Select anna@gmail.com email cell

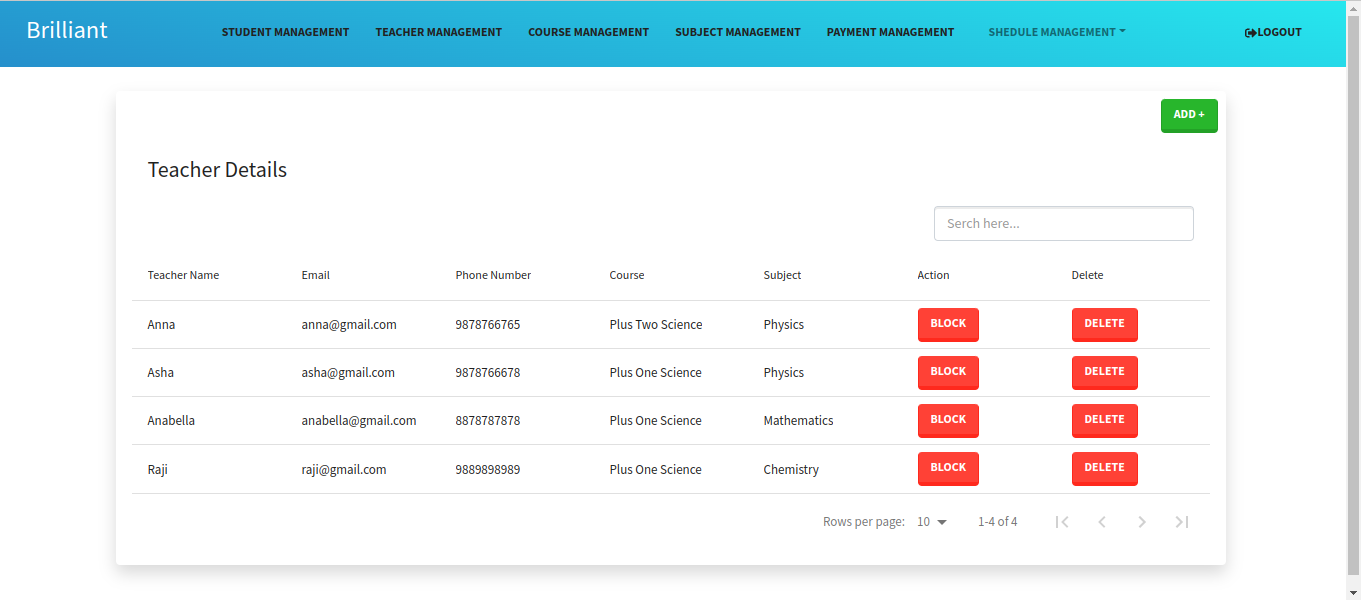coord(349,325)
